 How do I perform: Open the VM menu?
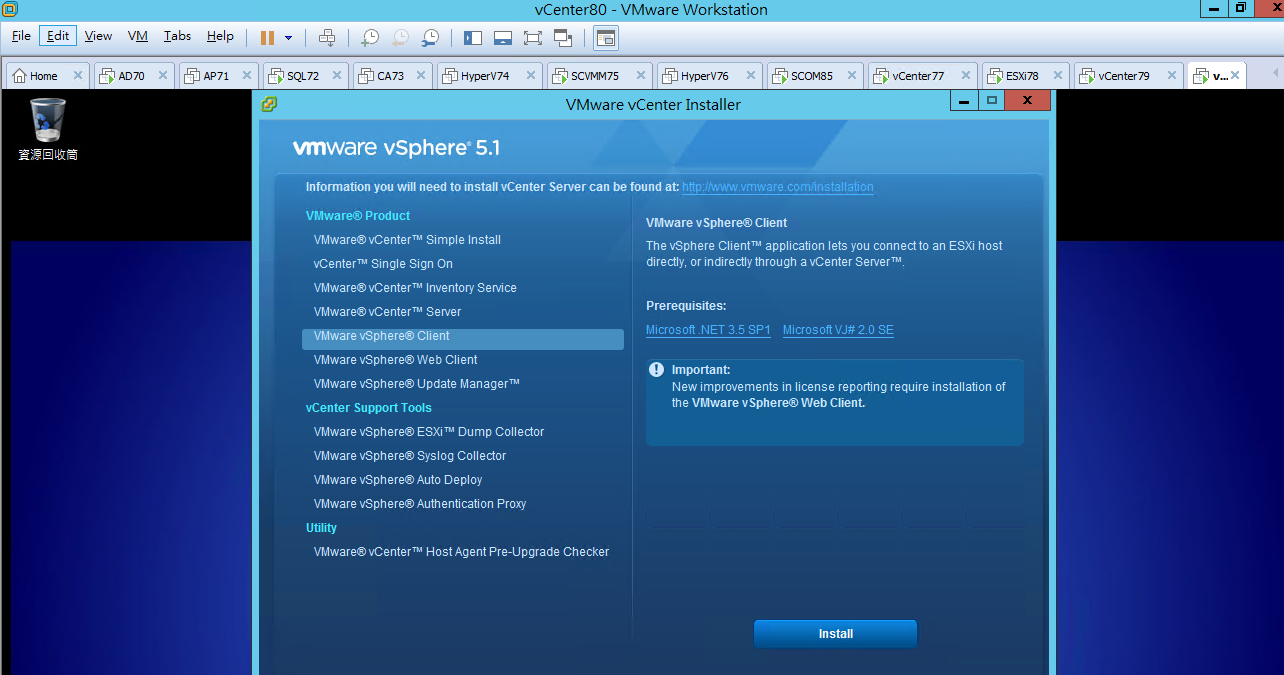point(138,36)
